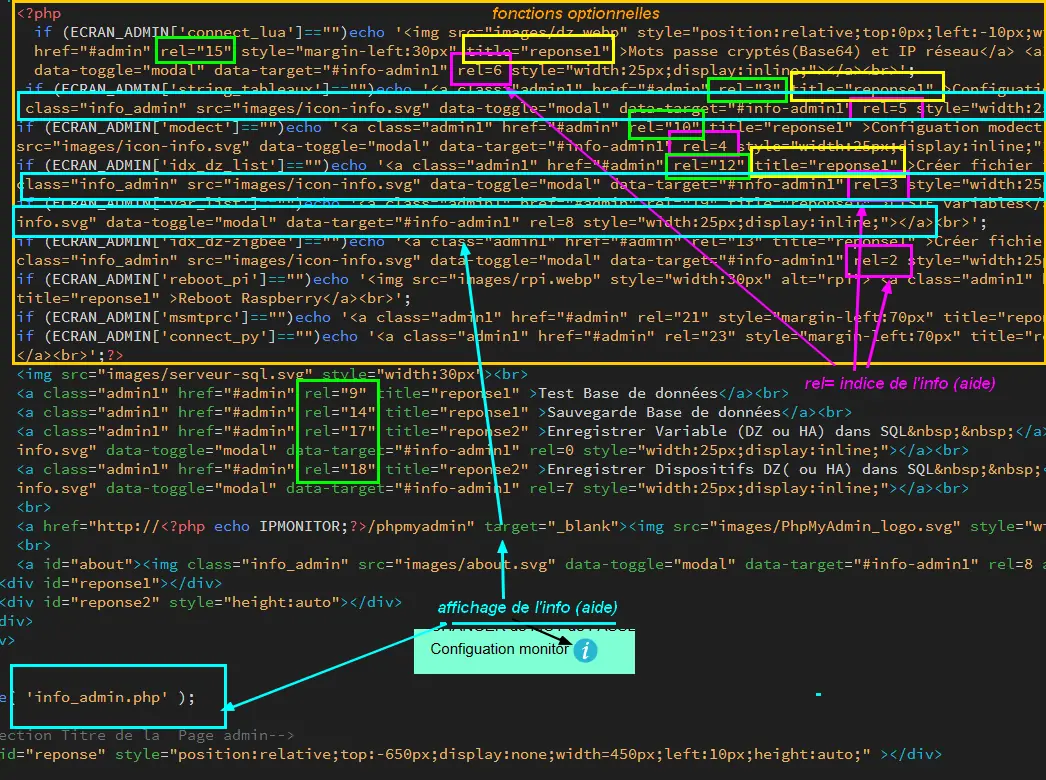Click the cyan 'affichage de l'info (aide)' caption
The image size is (1046, 780).
527,608
